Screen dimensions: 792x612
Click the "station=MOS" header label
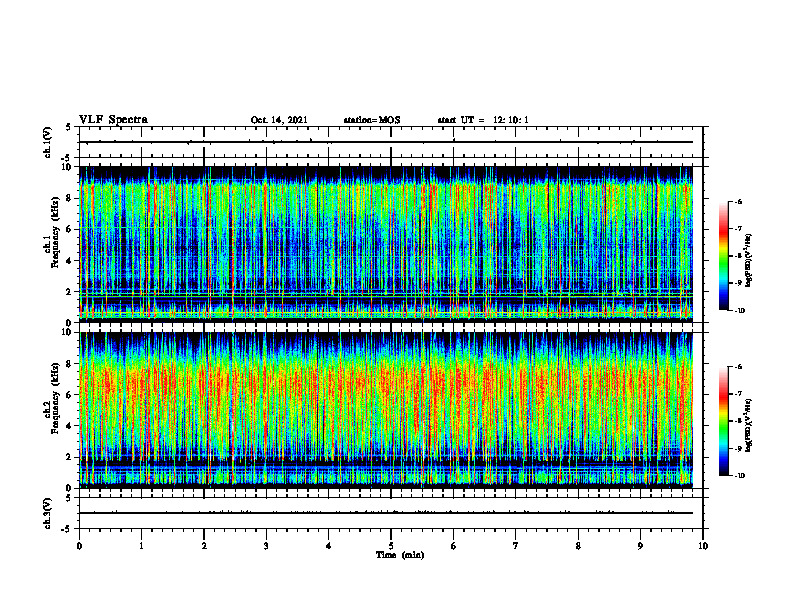pos(372,120)
